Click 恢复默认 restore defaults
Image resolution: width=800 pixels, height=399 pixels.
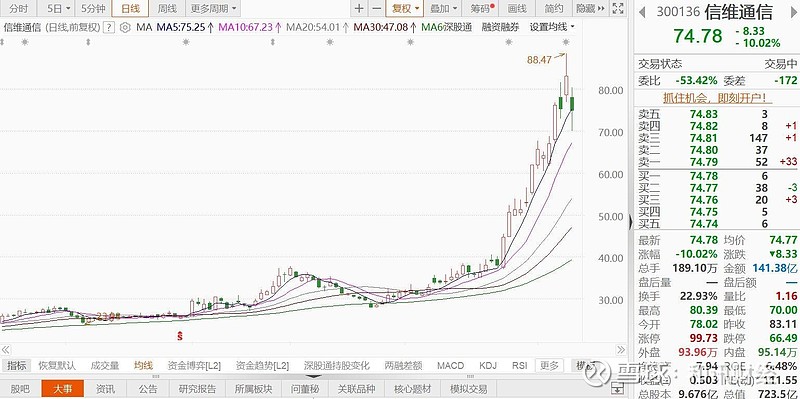pyautogui.click(x=57, y=365)
